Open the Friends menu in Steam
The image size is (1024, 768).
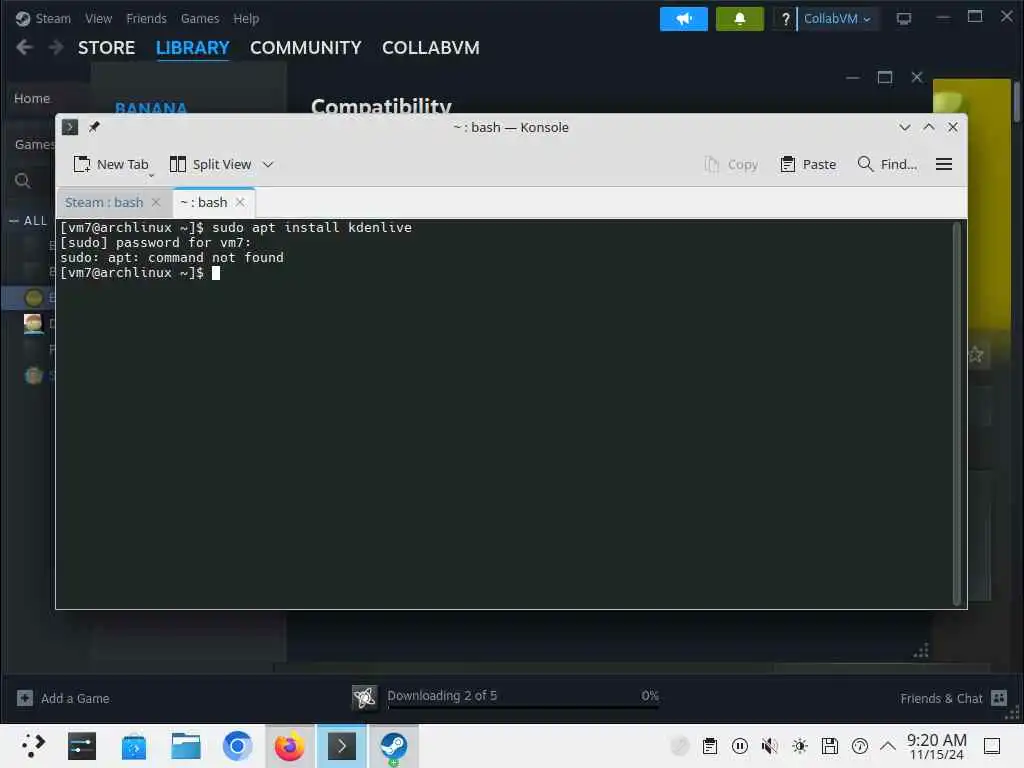coord(146,18)
